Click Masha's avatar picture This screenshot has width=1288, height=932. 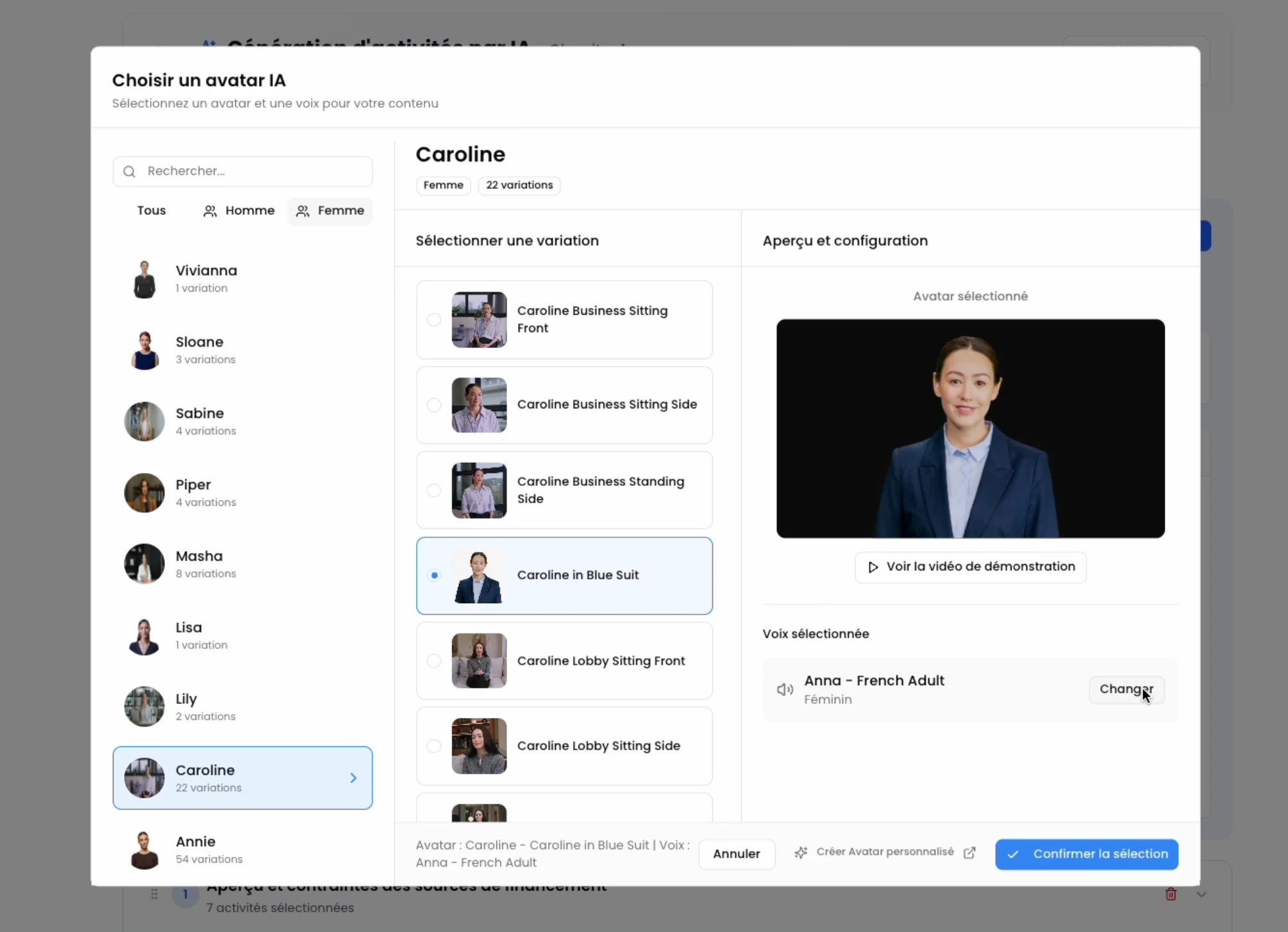point(144,563)
